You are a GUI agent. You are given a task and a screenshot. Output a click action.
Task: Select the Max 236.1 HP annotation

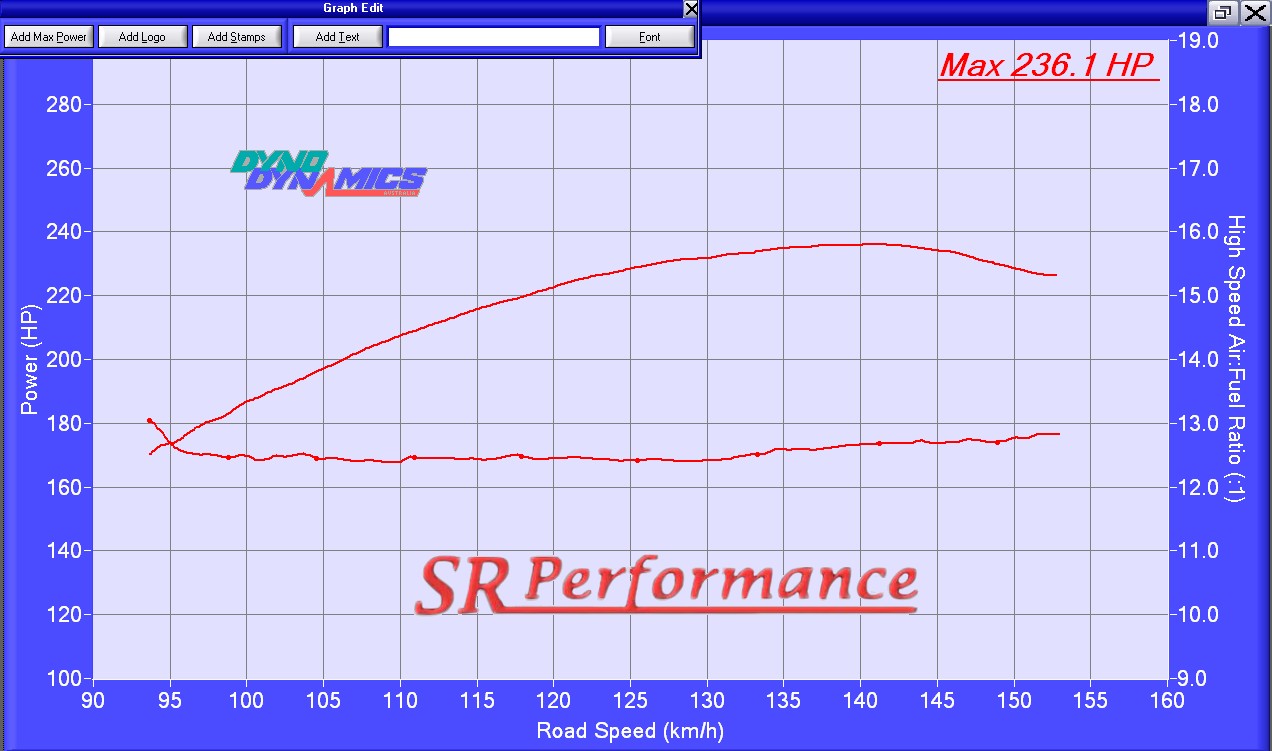click(1048, 65)
